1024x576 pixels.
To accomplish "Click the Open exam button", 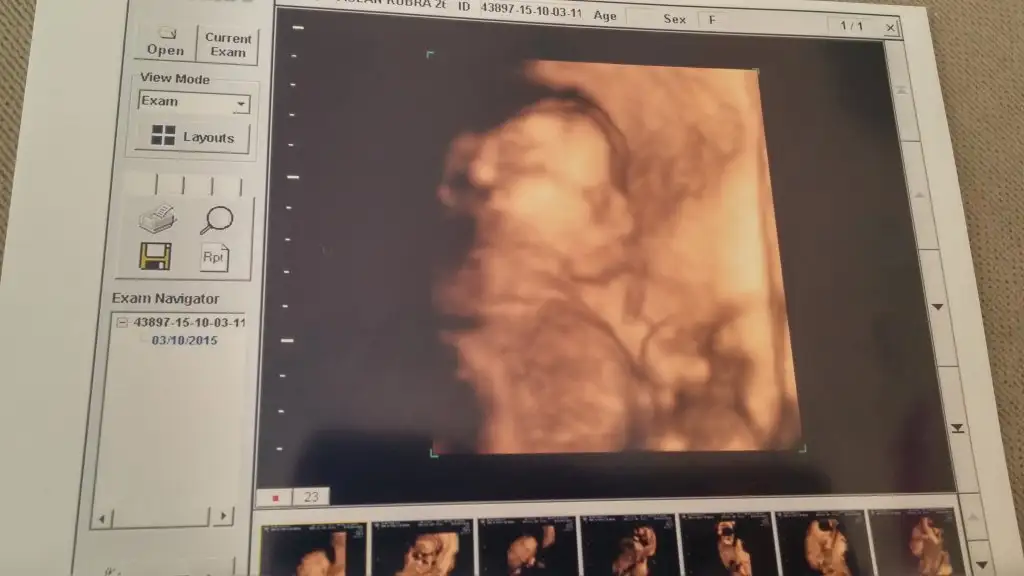I will [165, 42].
